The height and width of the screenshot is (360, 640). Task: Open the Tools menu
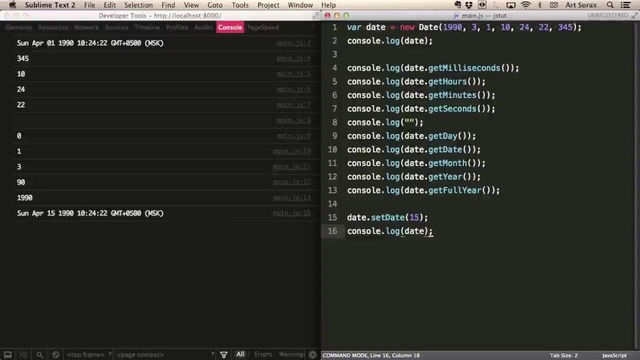coord(240,5)
